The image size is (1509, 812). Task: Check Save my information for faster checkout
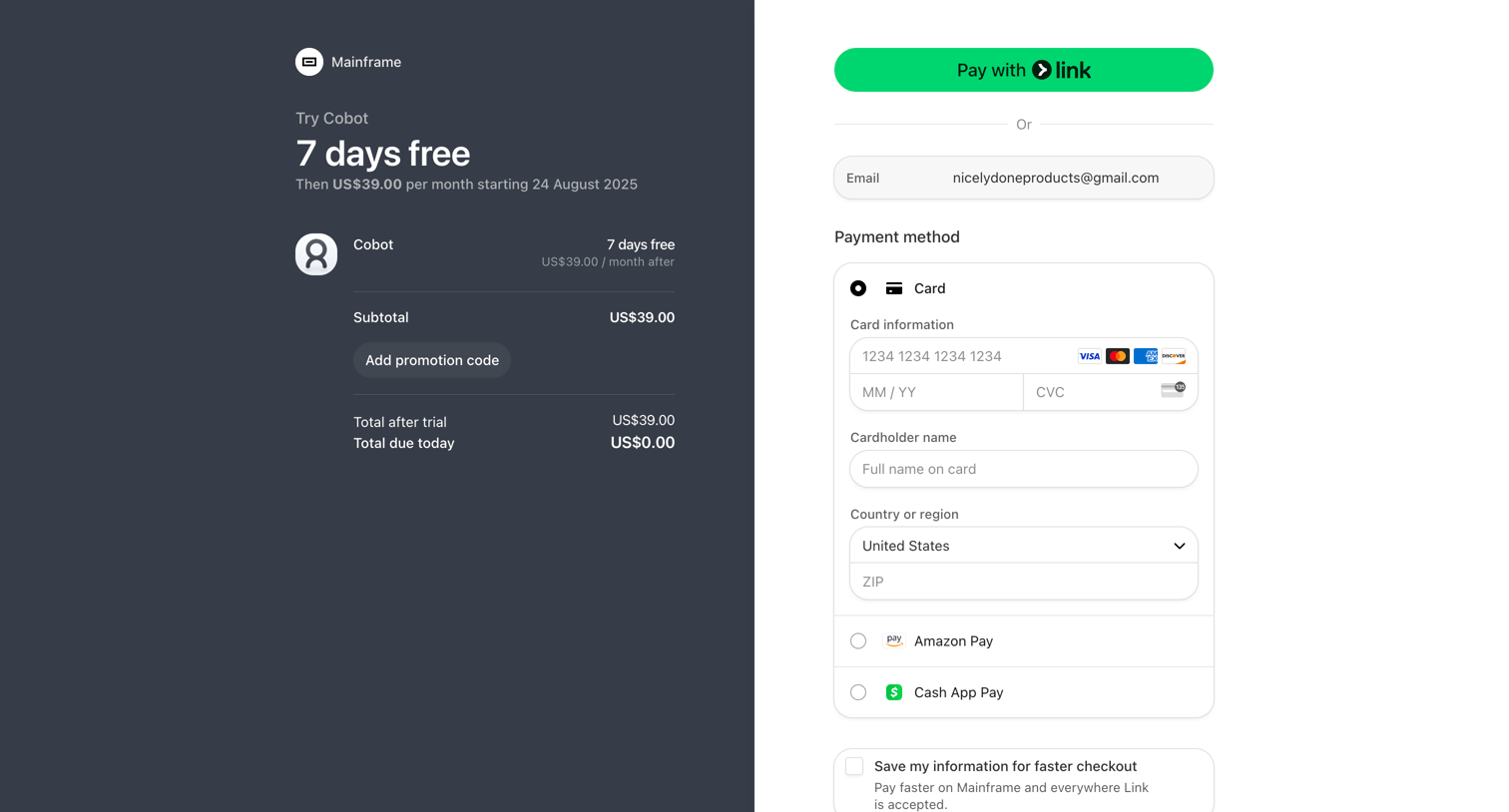pyautogui.click(x=854, y=766)
